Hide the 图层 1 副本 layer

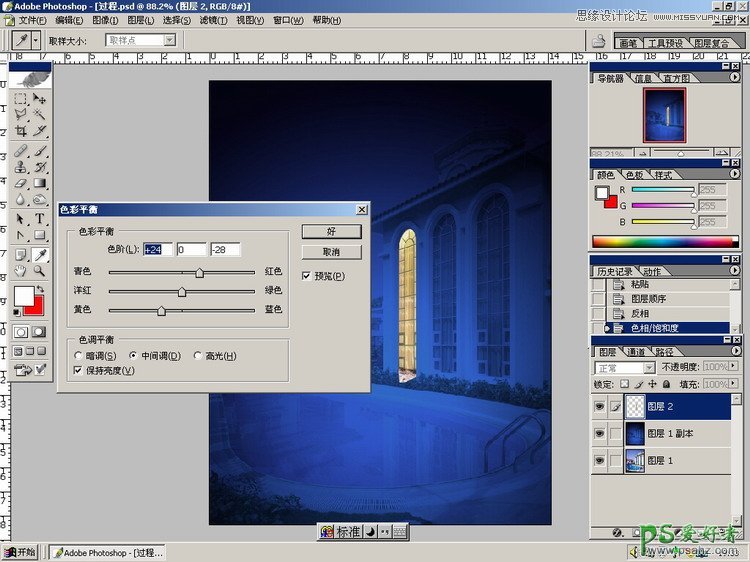point(600,433)
